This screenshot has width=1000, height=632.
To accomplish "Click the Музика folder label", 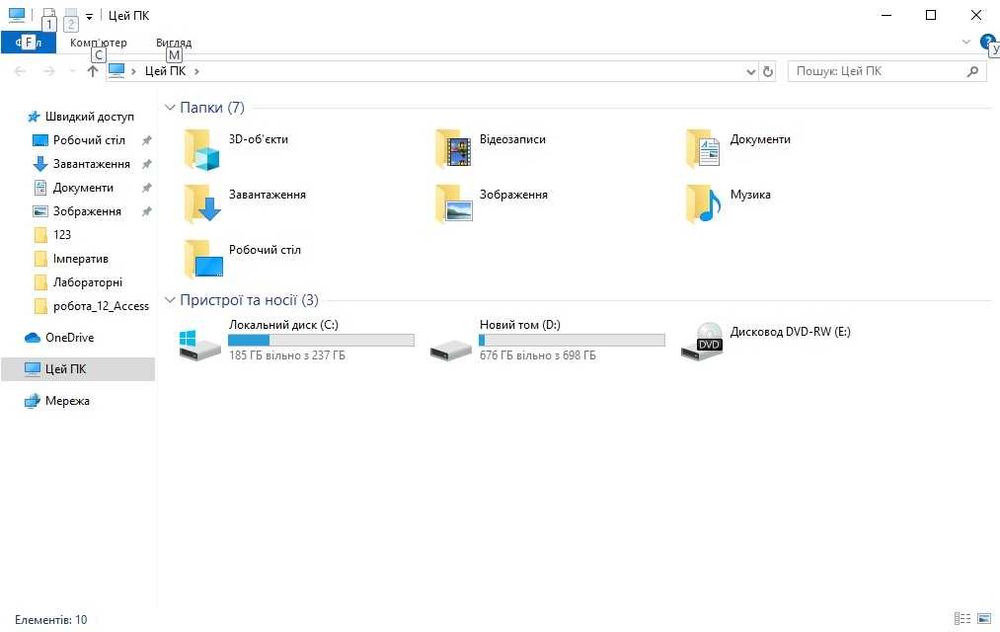I will tap(750, 195).
